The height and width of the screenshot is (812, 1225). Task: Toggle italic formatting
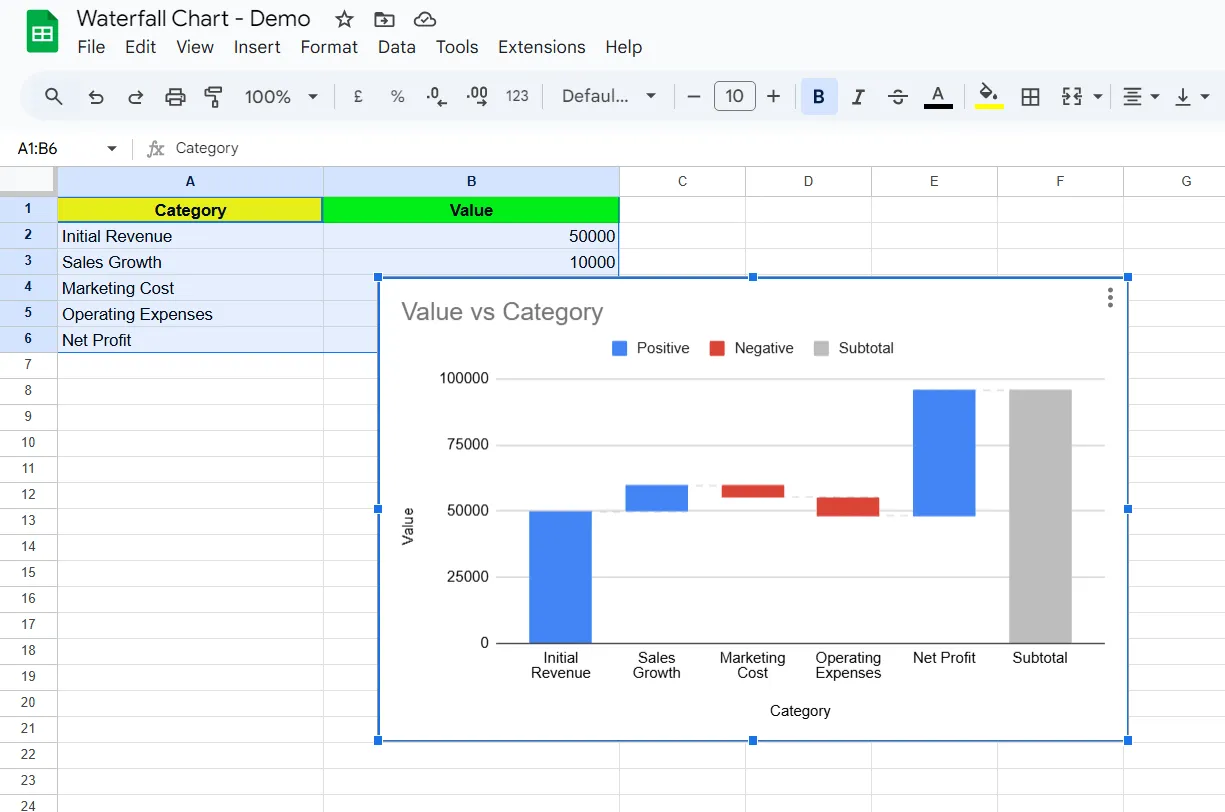(x=858, y=97)
